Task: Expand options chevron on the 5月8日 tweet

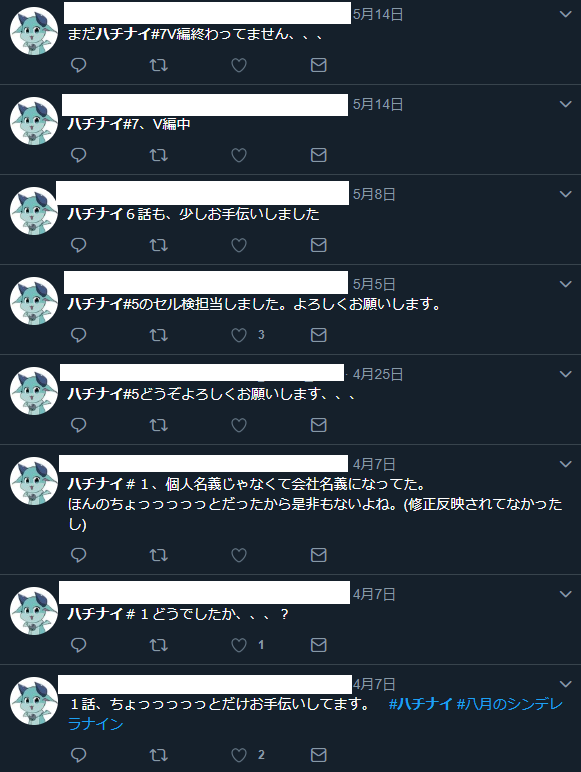Action: 566,194
